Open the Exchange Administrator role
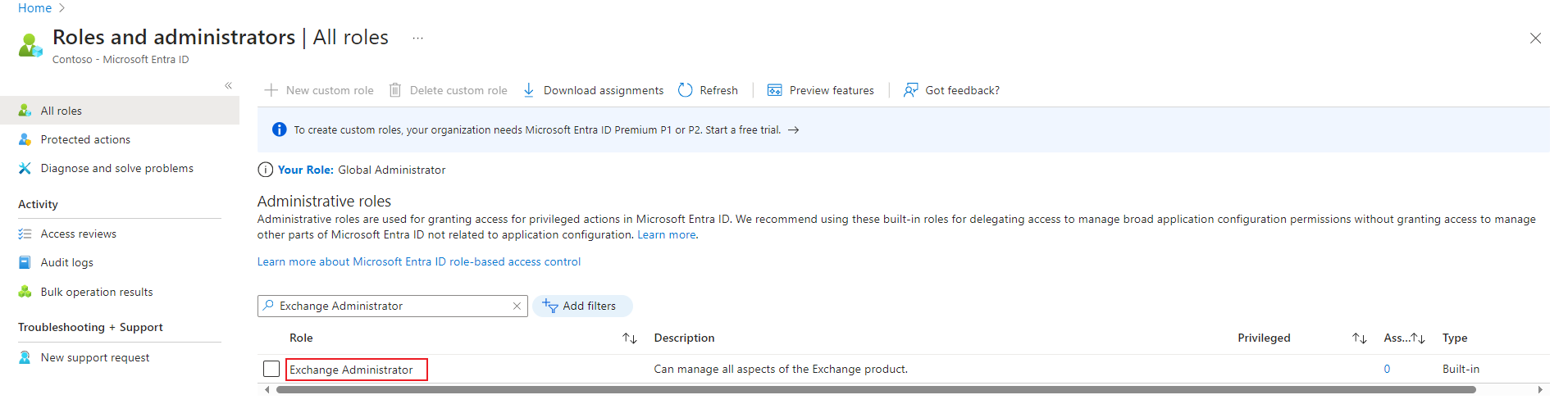The height and width of the screenshot is (404, 1568). tap(351, 370)
